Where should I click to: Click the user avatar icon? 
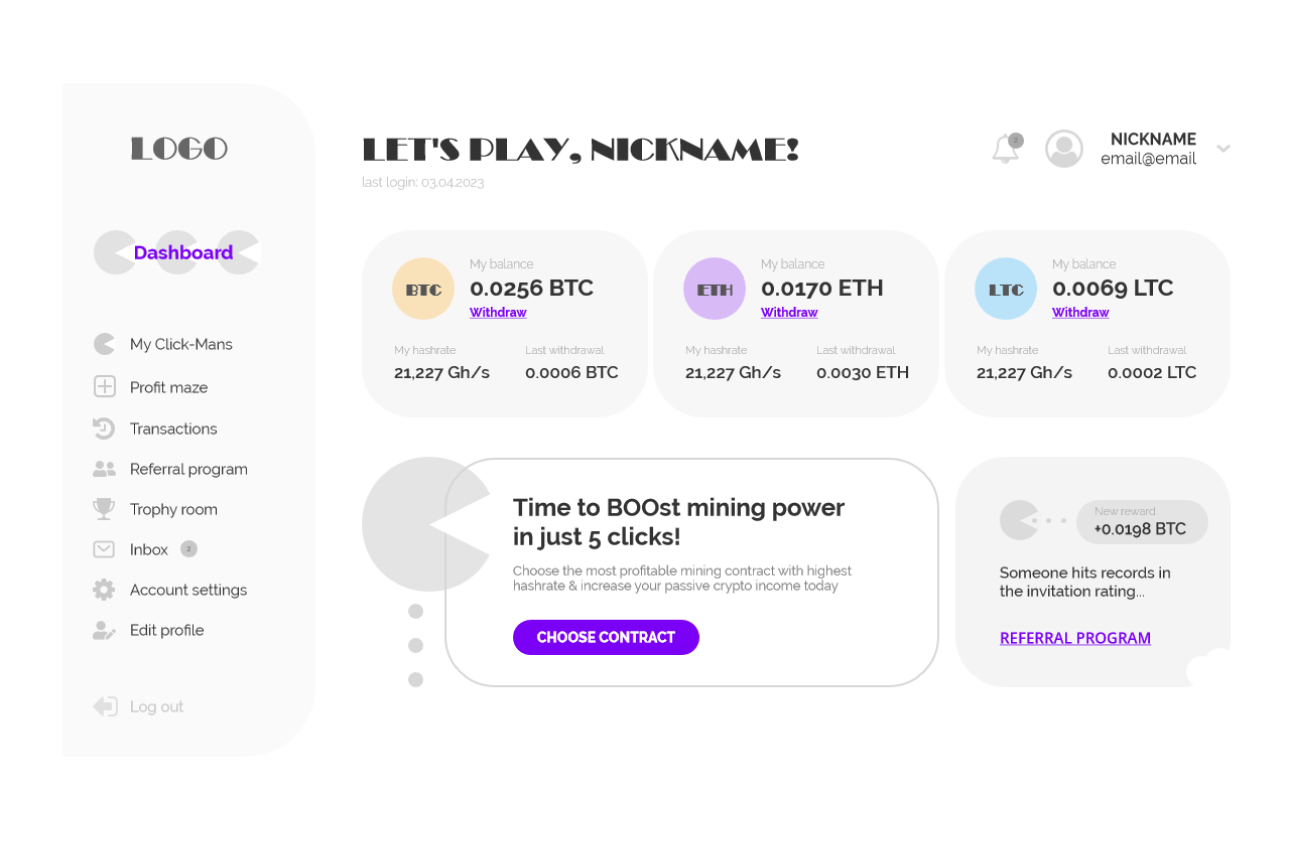pos(1064,149)
